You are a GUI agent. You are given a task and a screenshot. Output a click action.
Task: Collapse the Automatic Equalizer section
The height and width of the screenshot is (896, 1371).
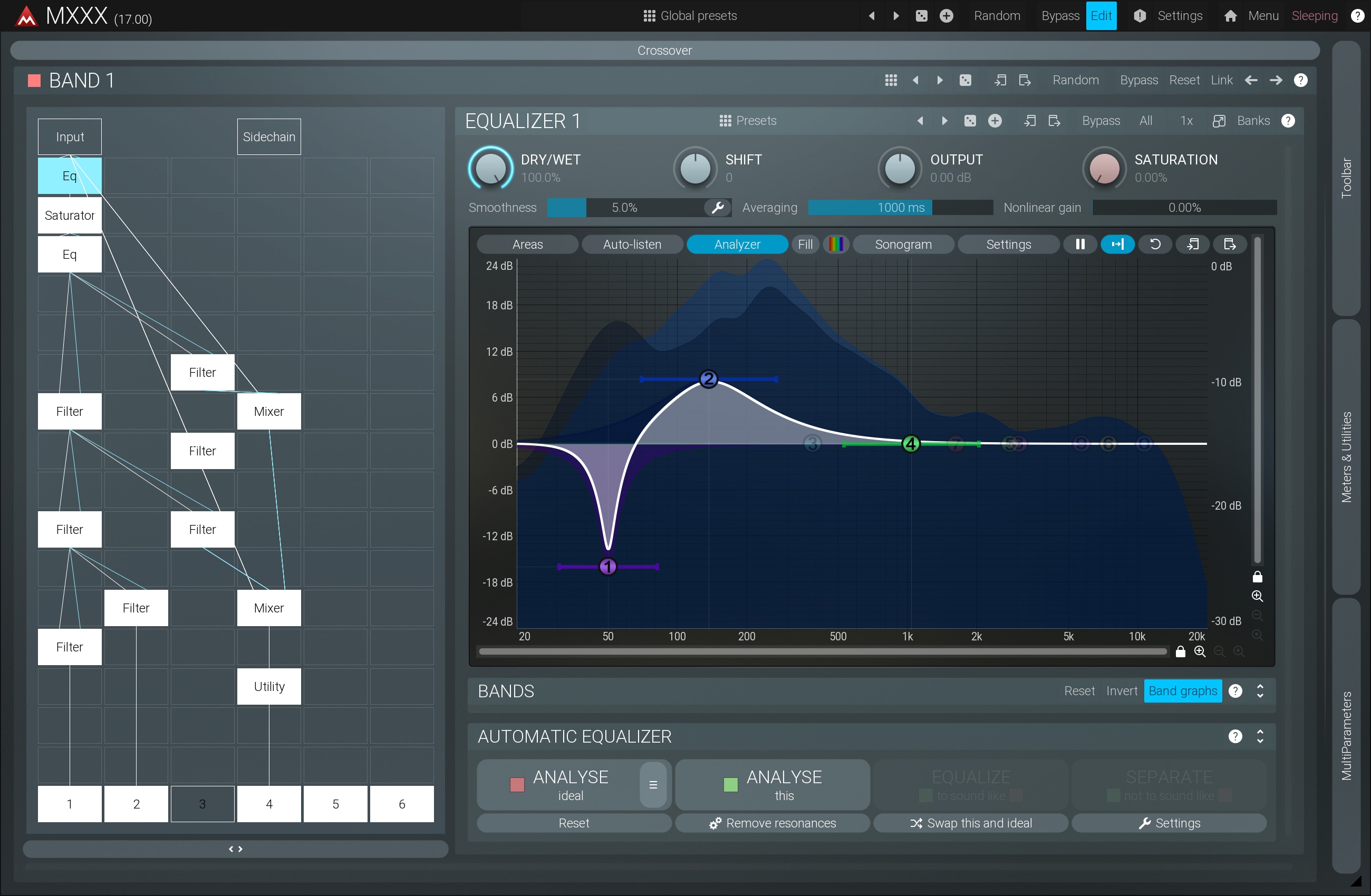[x=1260, y=736]
